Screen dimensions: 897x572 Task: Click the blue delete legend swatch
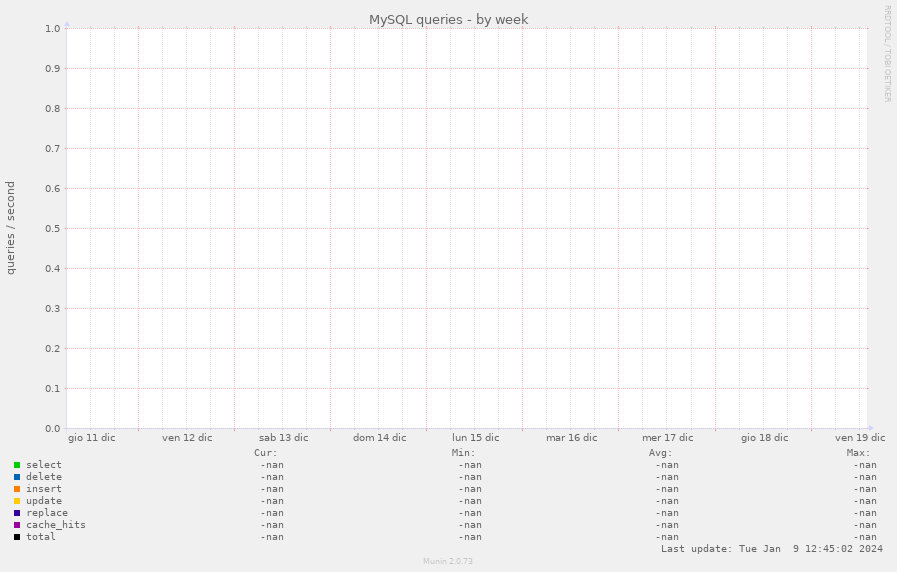coord(17,477)
